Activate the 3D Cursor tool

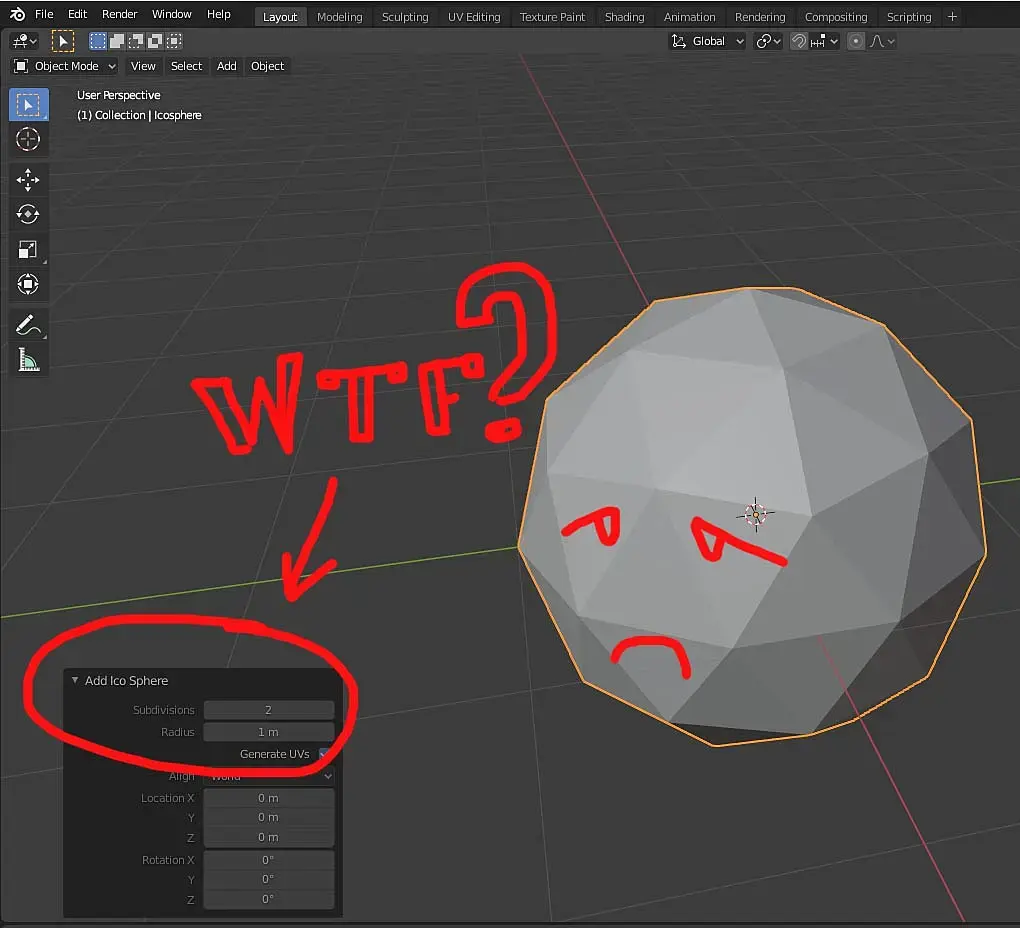28,139
